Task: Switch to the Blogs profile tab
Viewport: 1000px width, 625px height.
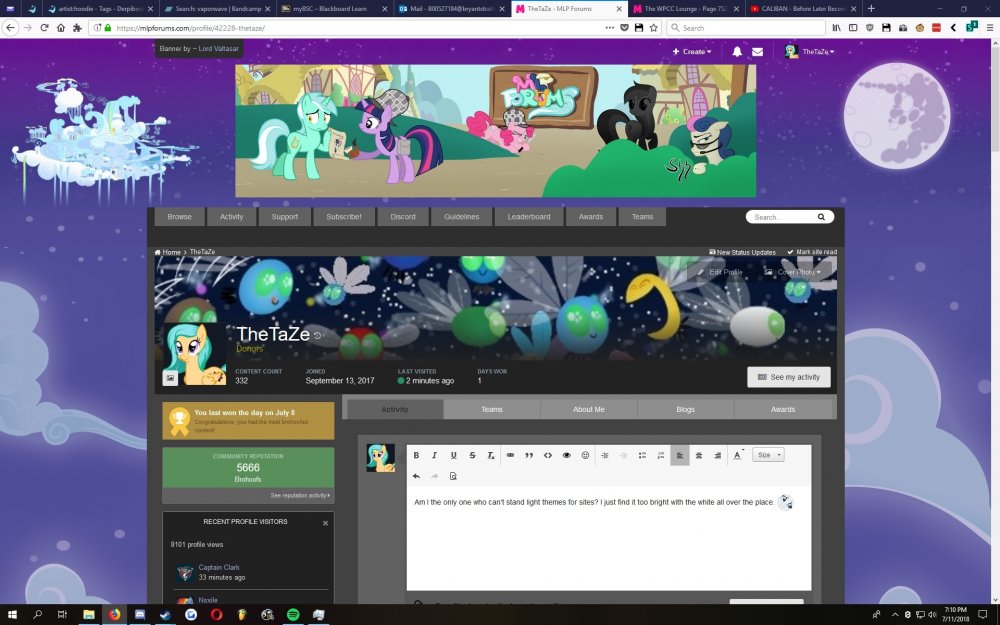Action: 686,409
